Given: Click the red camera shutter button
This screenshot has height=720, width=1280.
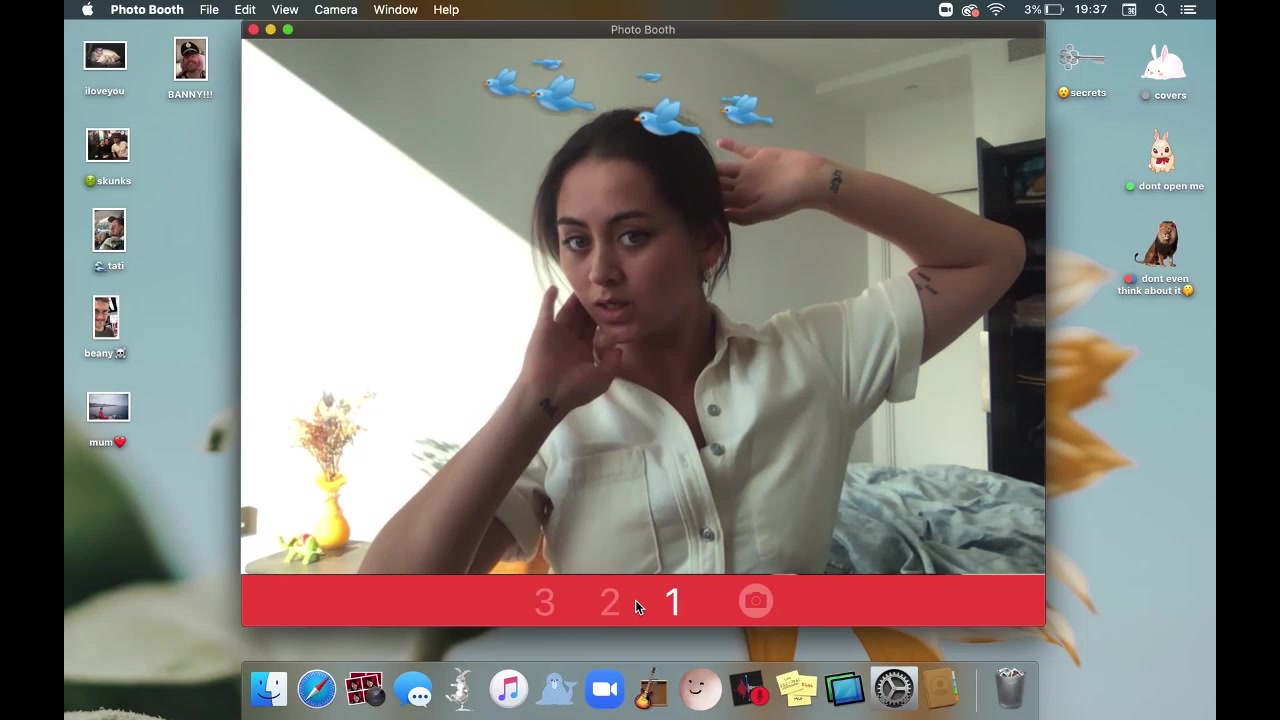Looking at the screenshot, I should 756,601.
